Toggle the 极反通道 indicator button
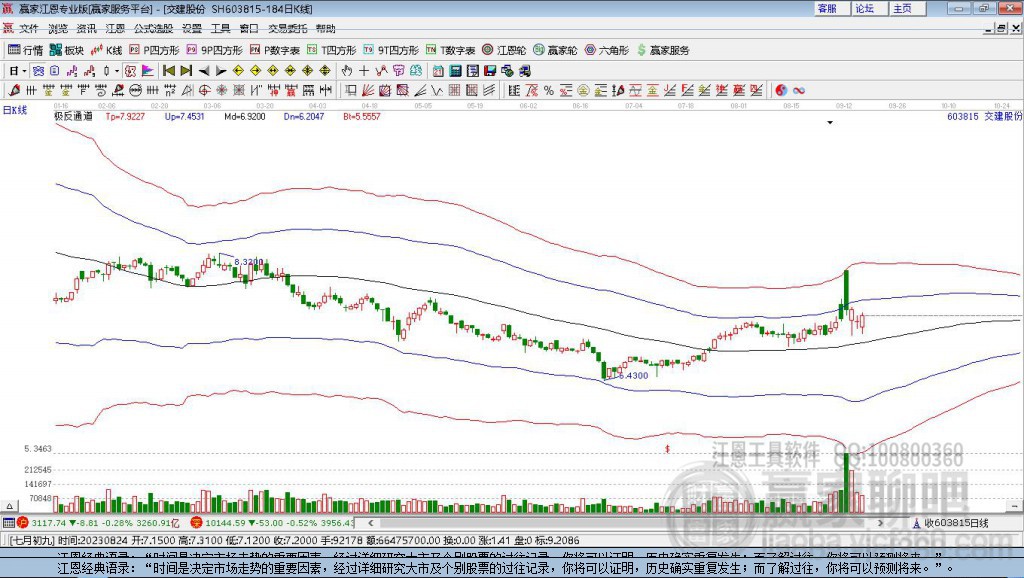Screen dimensions: 1024x578 [130, 71]
